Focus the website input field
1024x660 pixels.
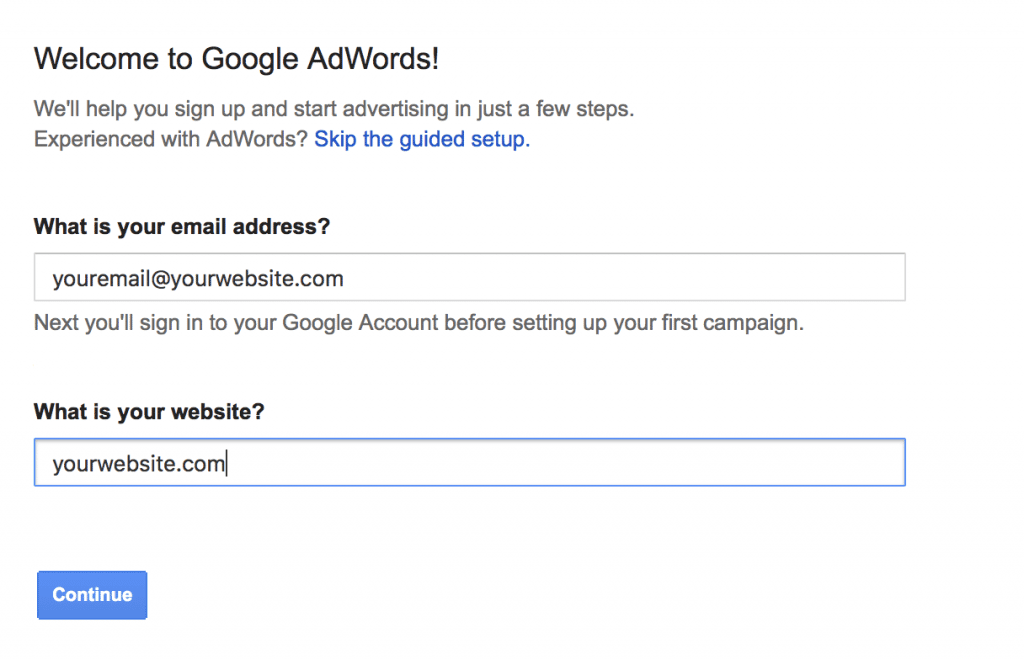469,463
